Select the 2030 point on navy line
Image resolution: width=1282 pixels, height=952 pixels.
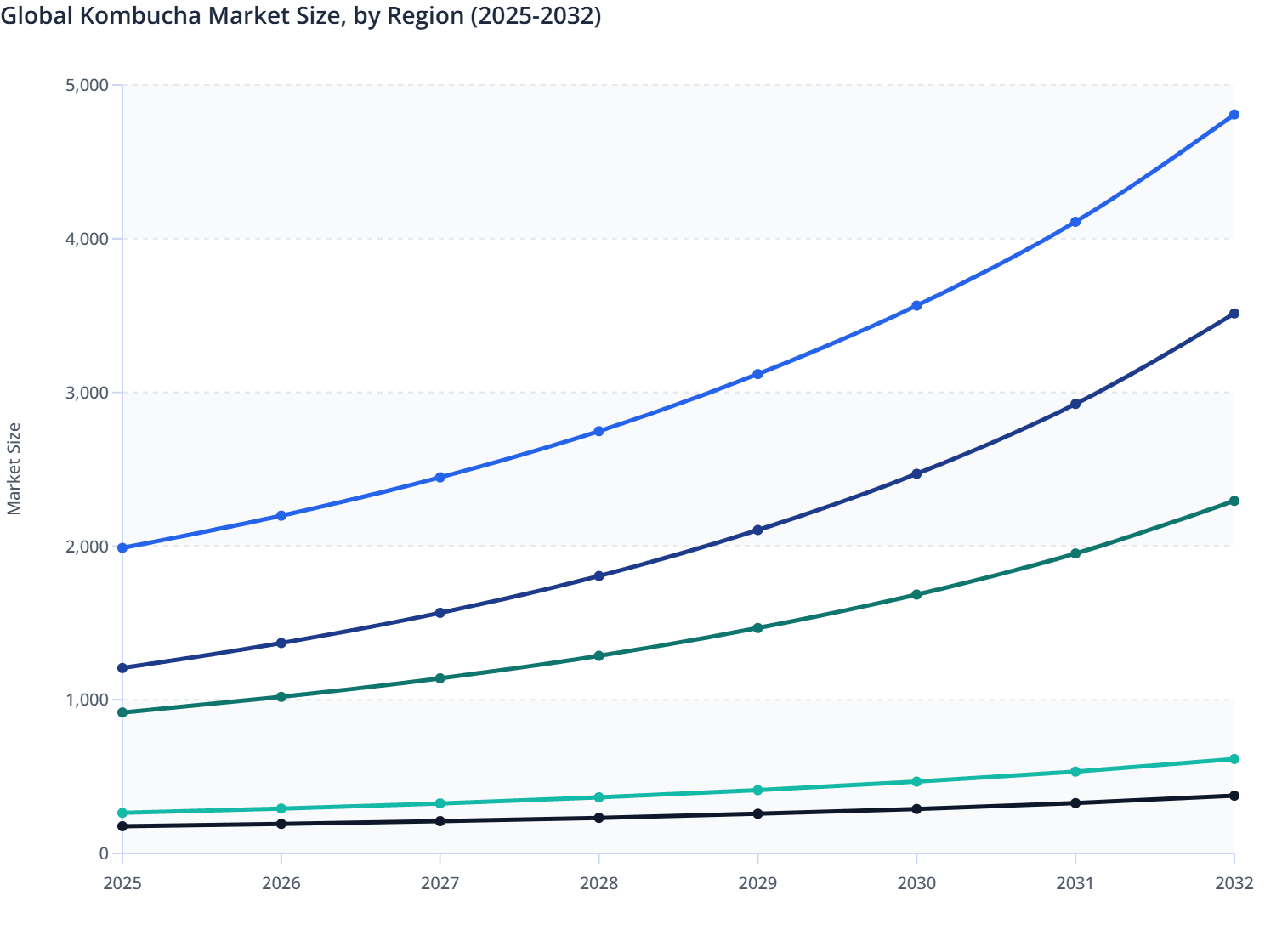916,473
